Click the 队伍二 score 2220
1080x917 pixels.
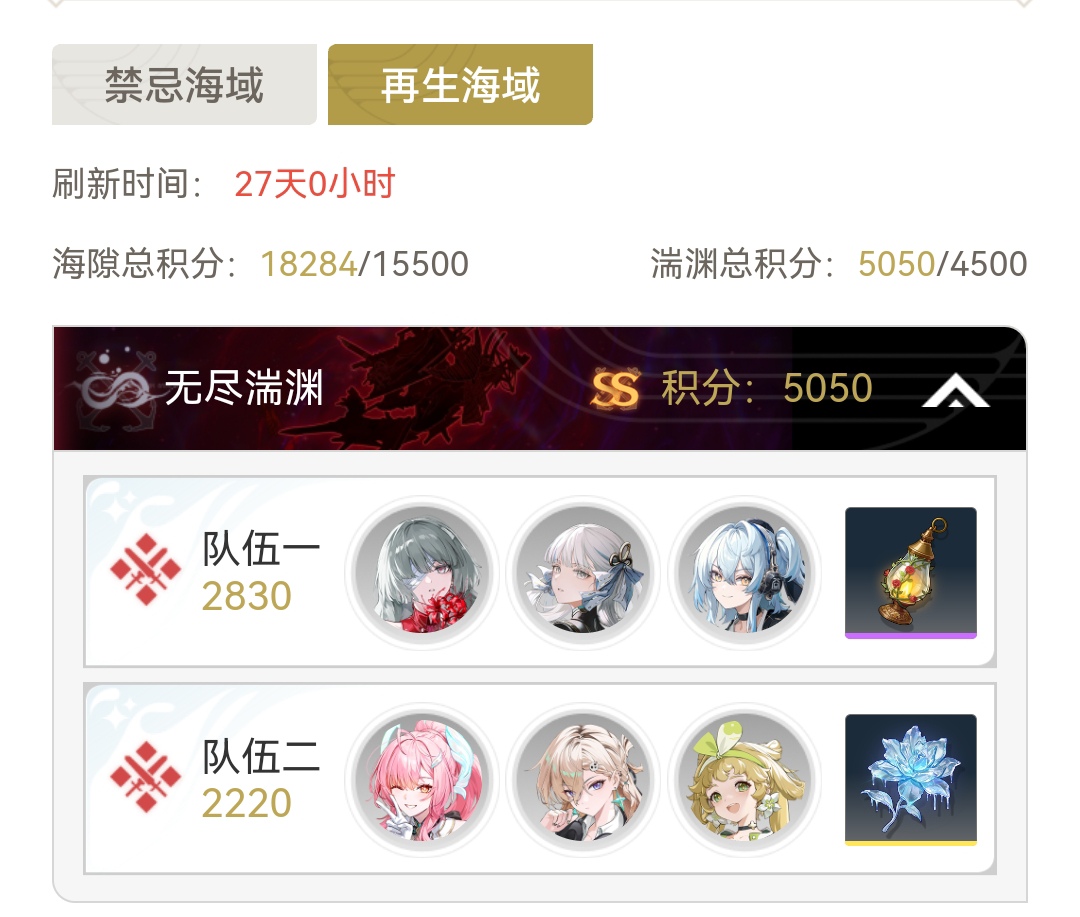coord(247,803)
